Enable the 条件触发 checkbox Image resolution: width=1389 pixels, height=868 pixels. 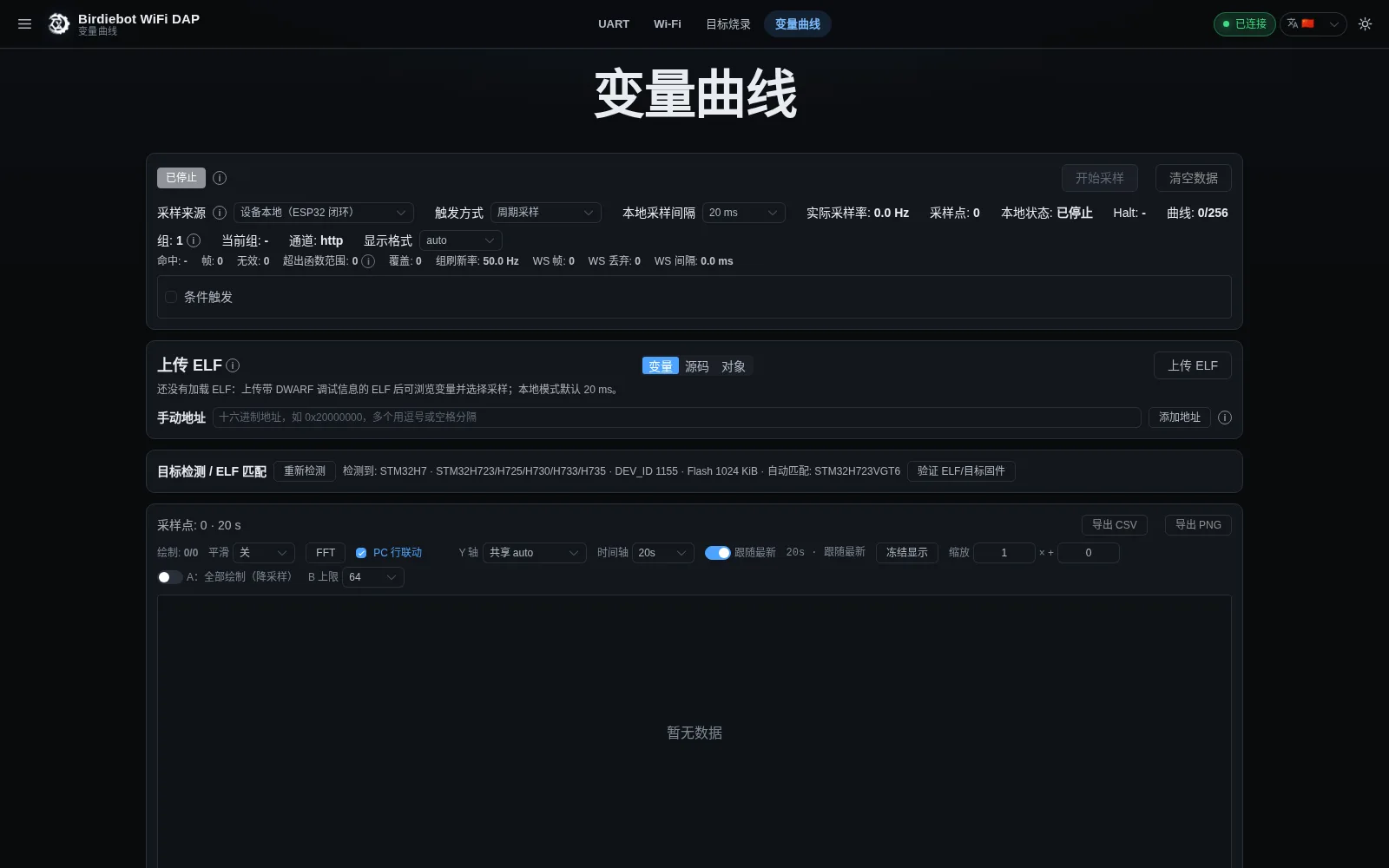(x=171, y=297)
